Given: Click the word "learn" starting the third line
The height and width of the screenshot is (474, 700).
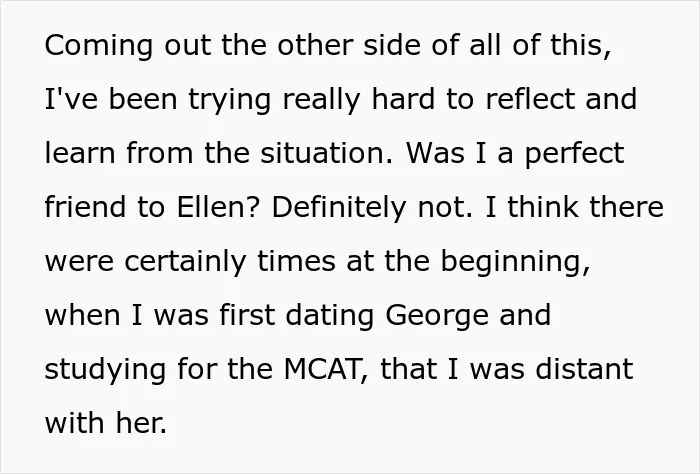Looking at the screenshot, I should tap(80, 153).
